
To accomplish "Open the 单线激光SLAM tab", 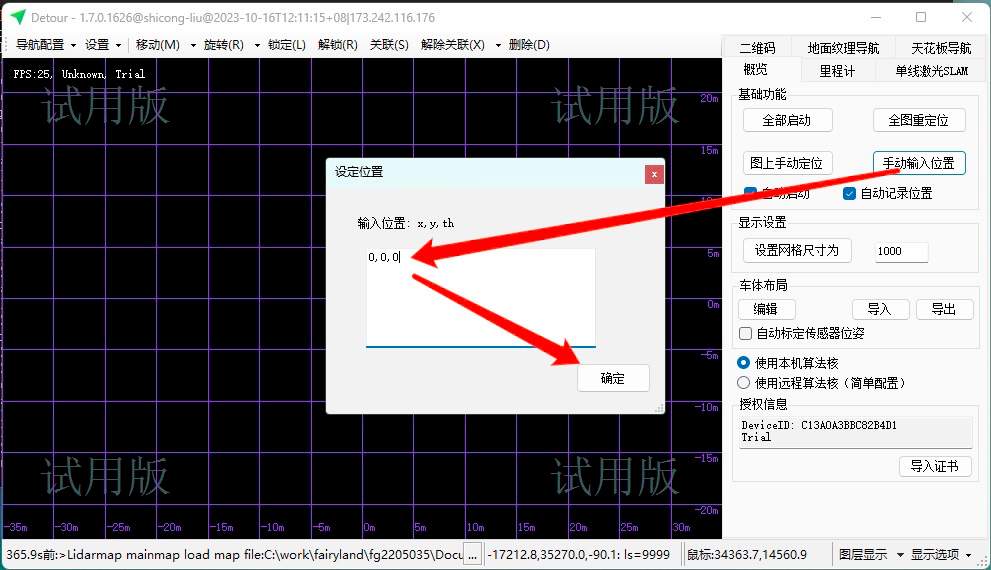I will pos(931,71).
